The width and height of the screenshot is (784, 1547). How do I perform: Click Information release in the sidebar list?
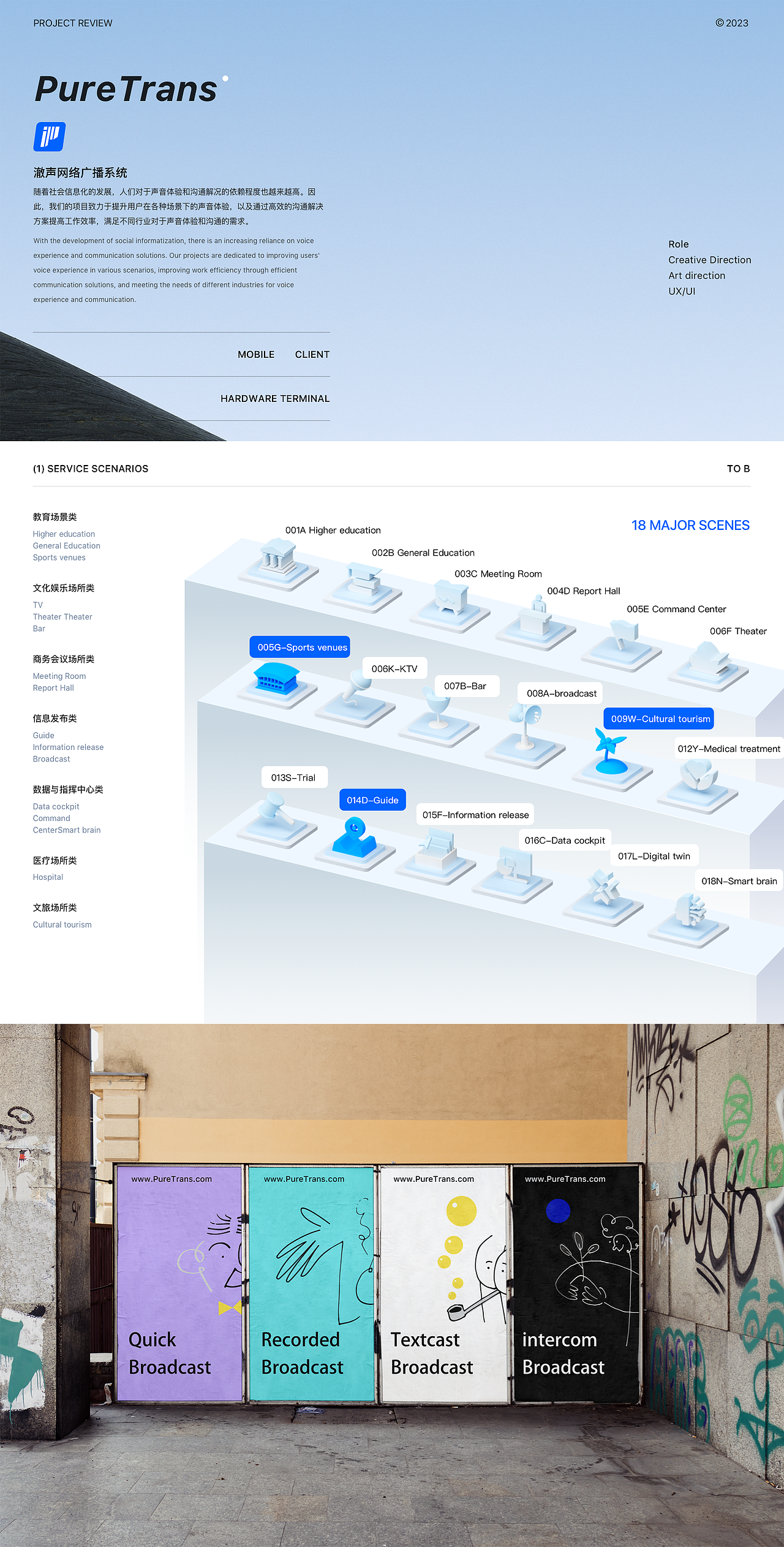click(x=68, y=747)
